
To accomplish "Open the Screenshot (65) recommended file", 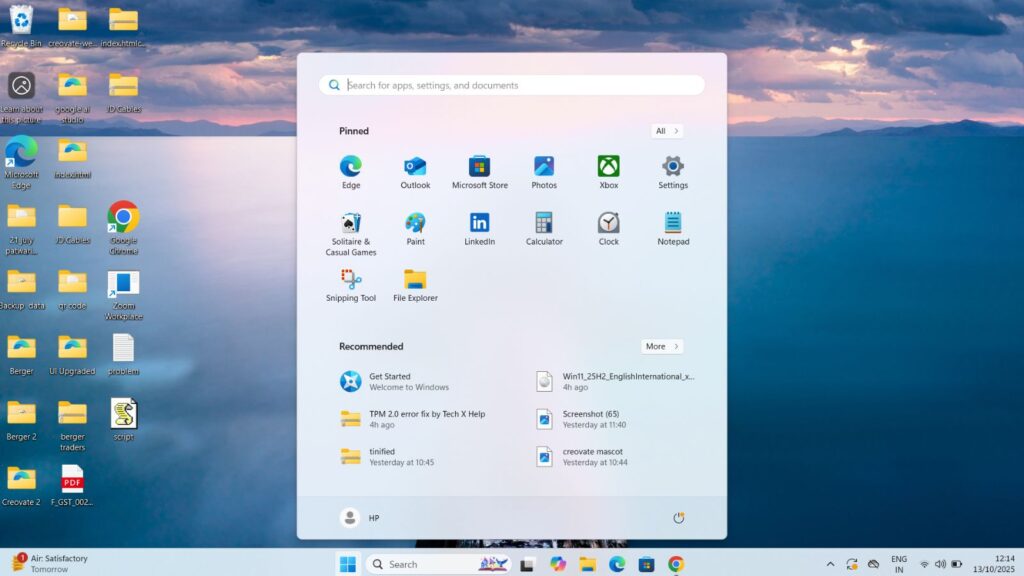I will pyautogui.click(x=590, y=419).
